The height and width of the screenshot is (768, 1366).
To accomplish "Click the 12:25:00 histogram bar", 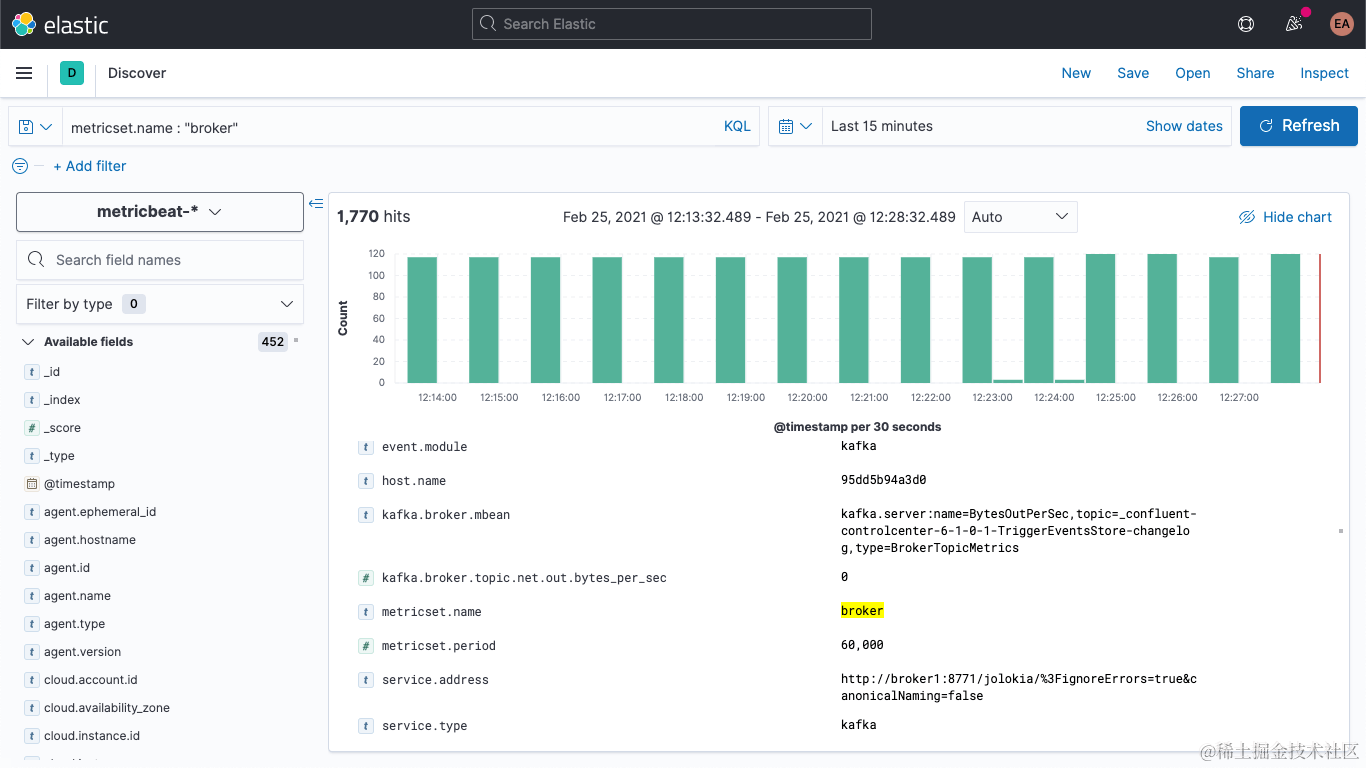I will click(x=1101, y=318).
